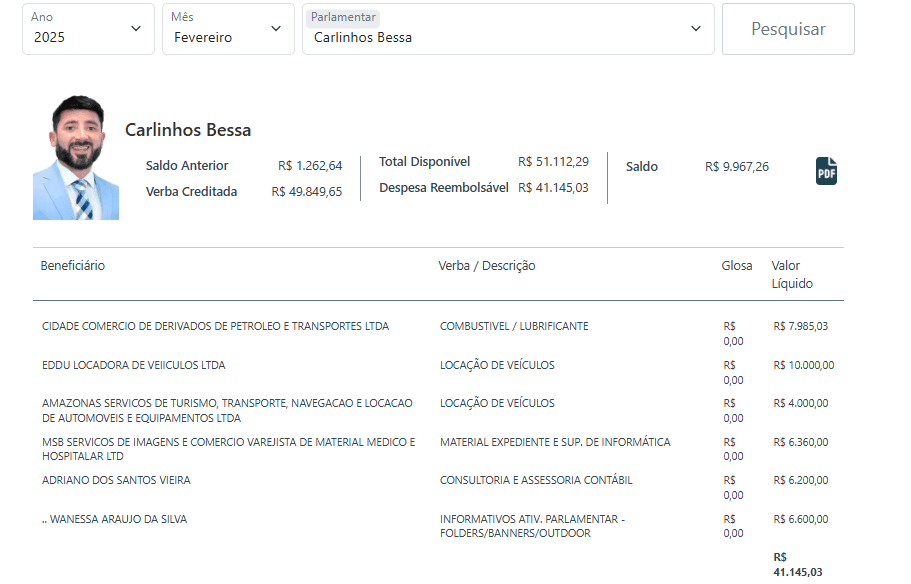Viewport: 911px width, 584px height.
Task: Click the Carlinhos Bessa name heading
Action: [188, 130]
